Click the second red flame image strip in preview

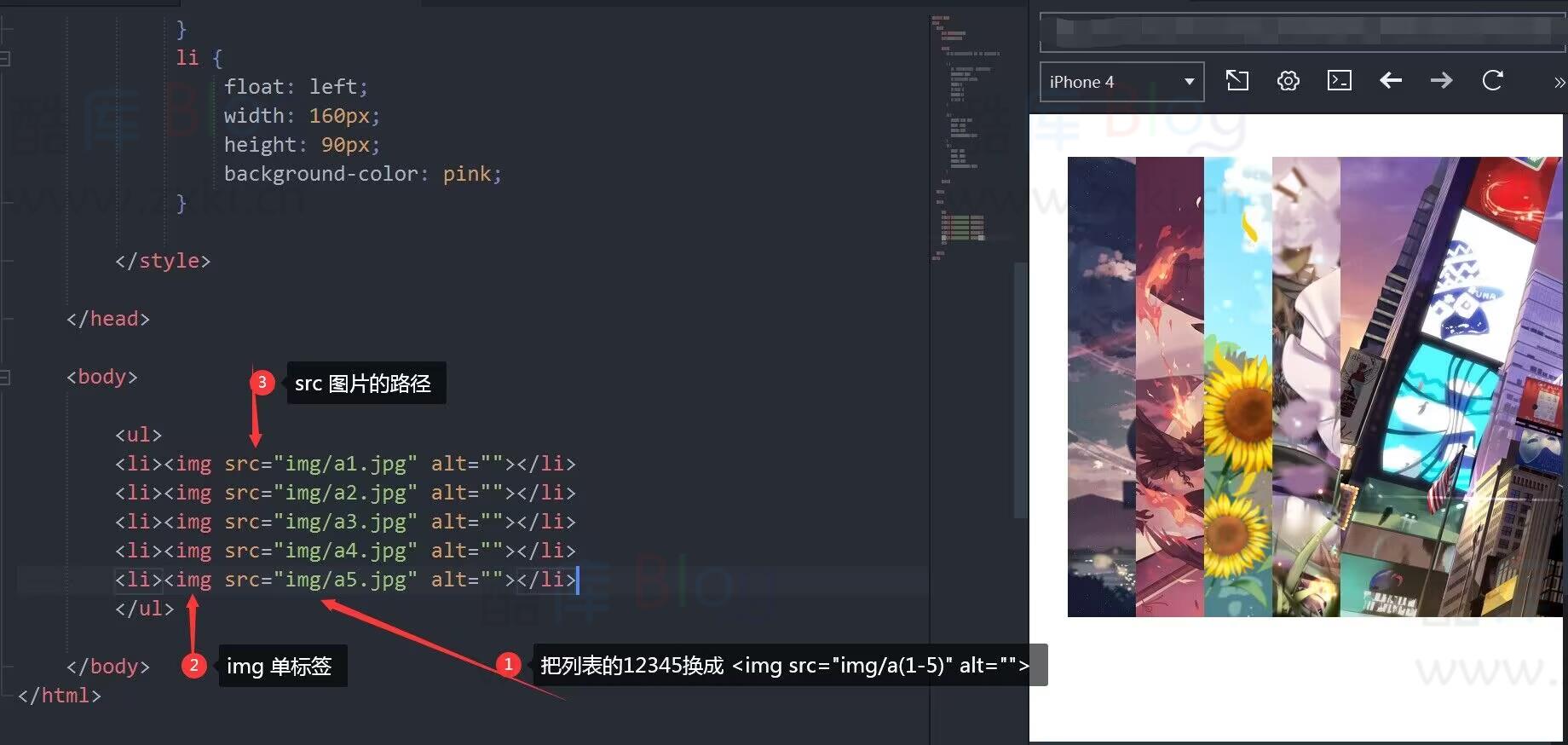(1170, 386)
